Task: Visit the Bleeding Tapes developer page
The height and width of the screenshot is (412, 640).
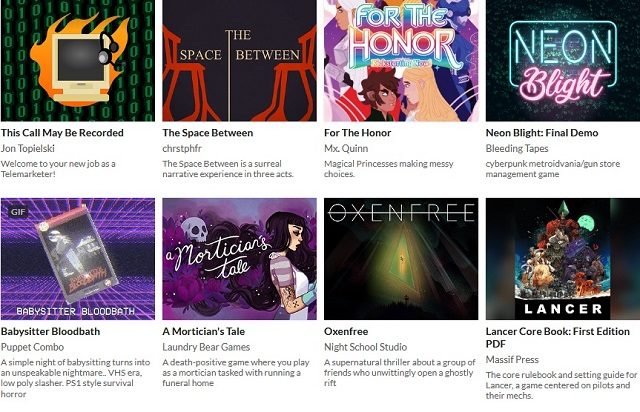Action: click(x=517, y=148)
